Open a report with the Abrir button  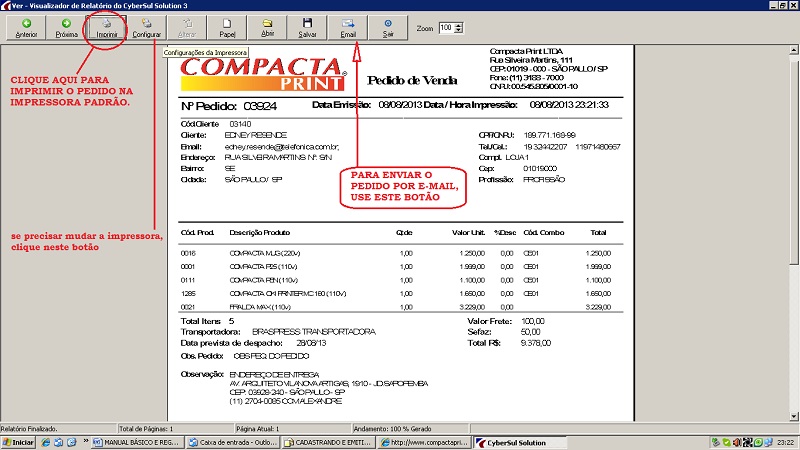click(267, 28)
